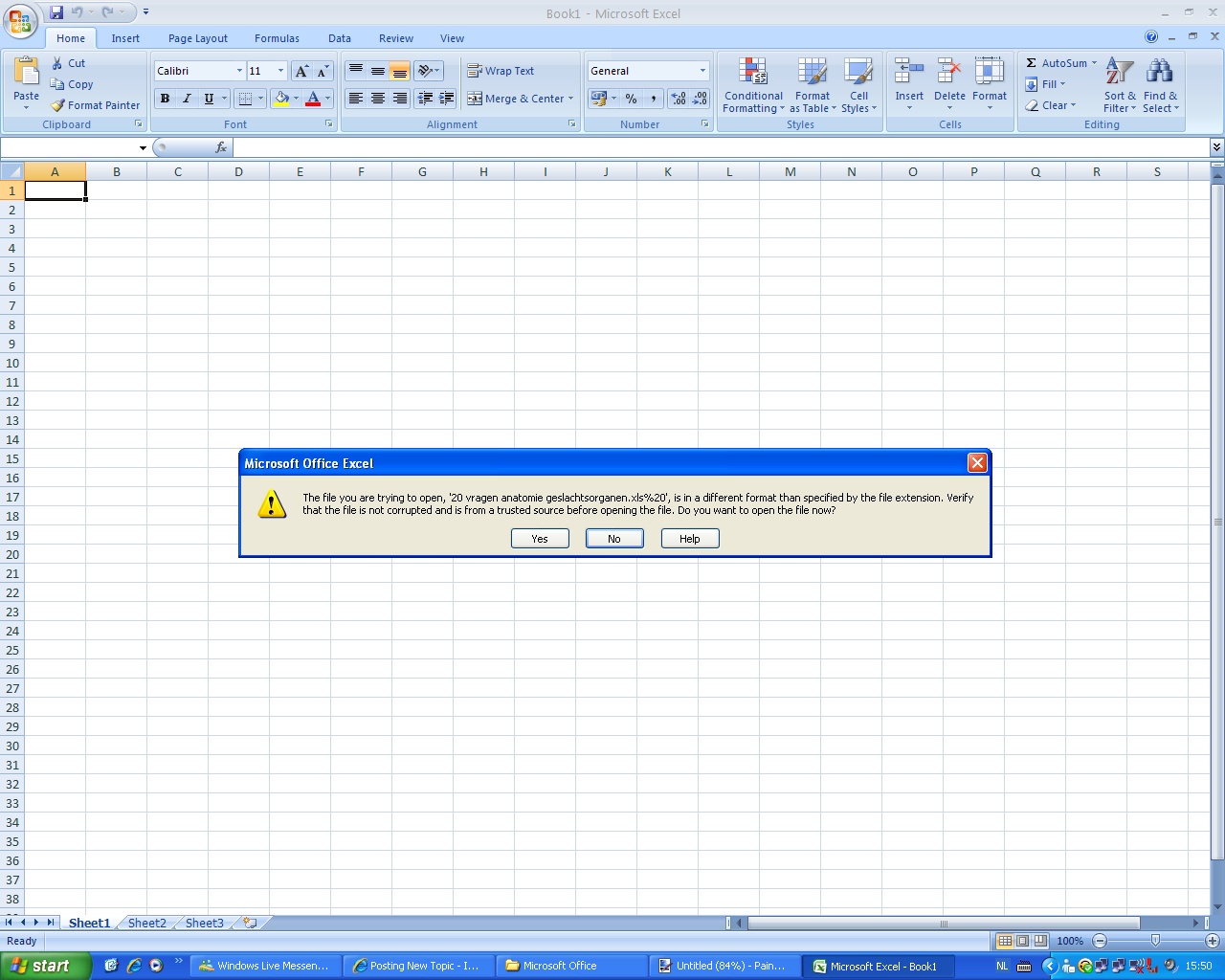Toggle Wrap Text

pyautogui.click(x=501, y=71)
